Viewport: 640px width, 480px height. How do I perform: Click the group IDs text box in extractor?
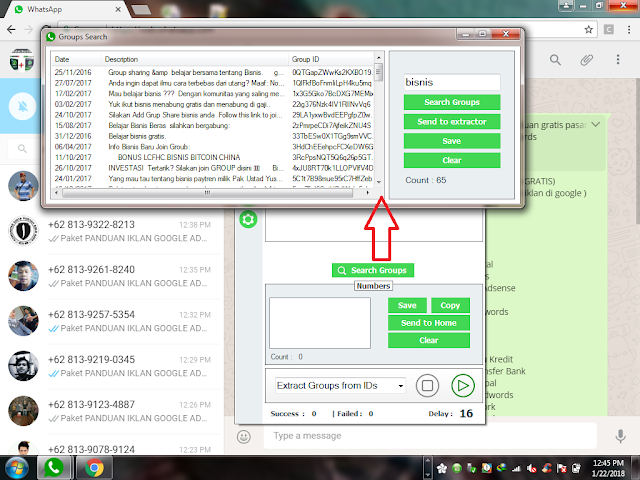pos(374,226)
